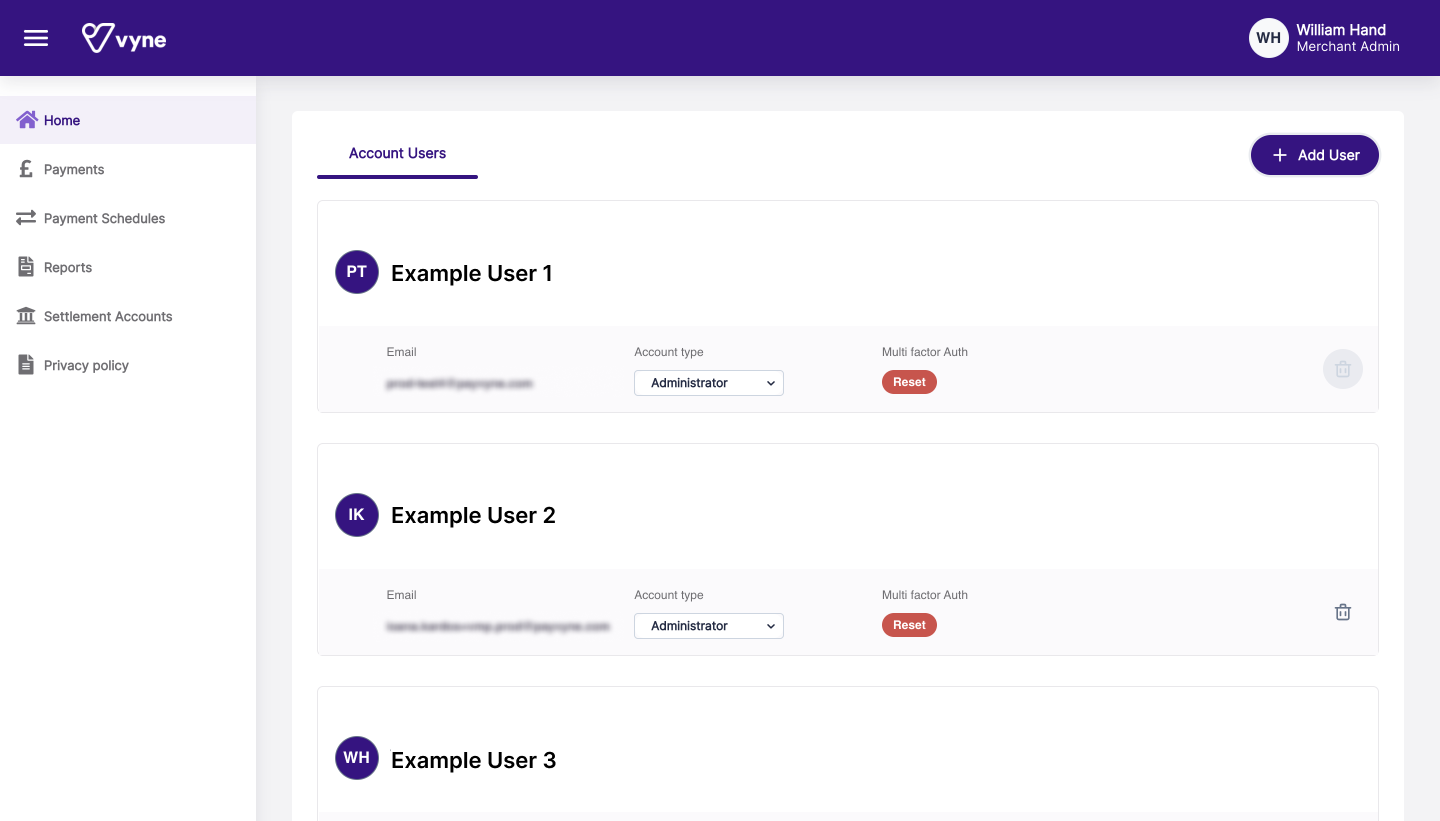
Task: Click the Payment Schedules arrows icon
Action: tap(26, 218)
